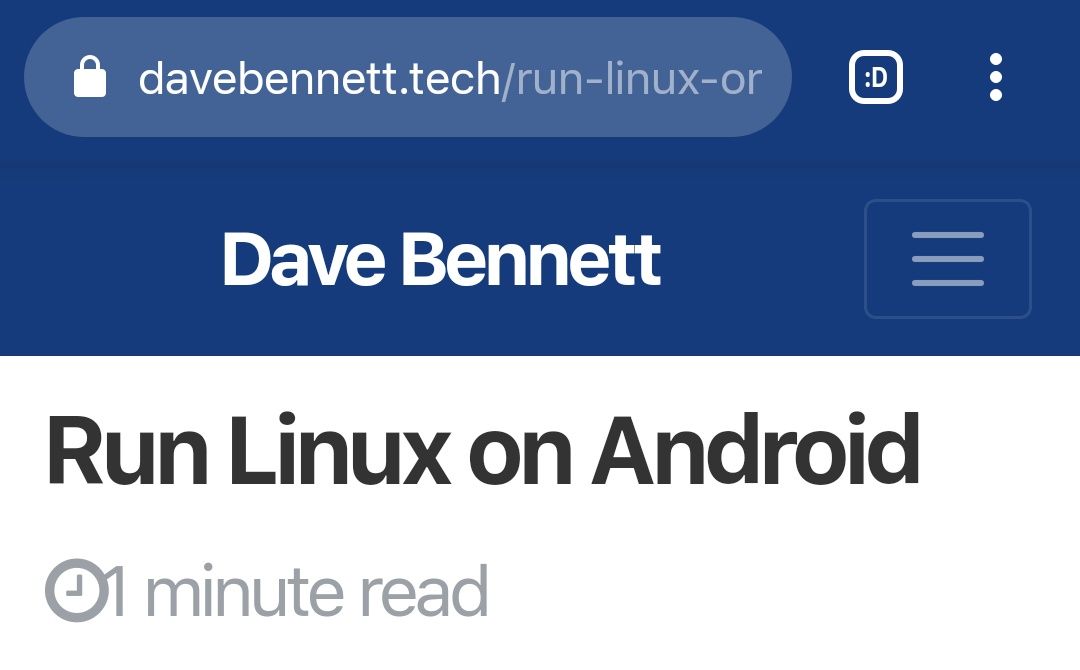1080x670 pixels.
Task: Expand the Dave Bennett site menu
Action: coord(948,259)
